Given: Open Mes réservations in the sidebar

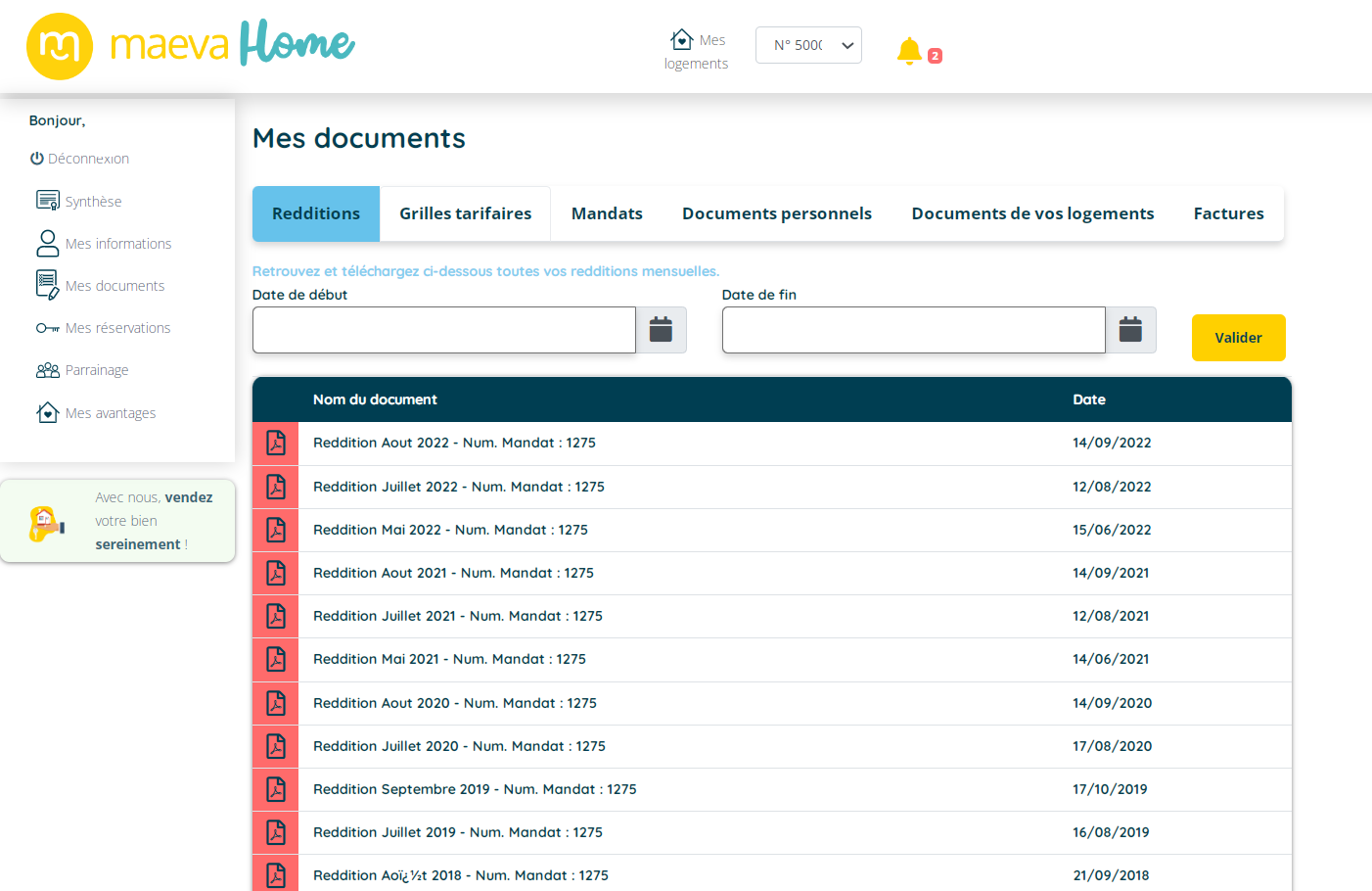Looking at the screenshot, I should 117,328.
